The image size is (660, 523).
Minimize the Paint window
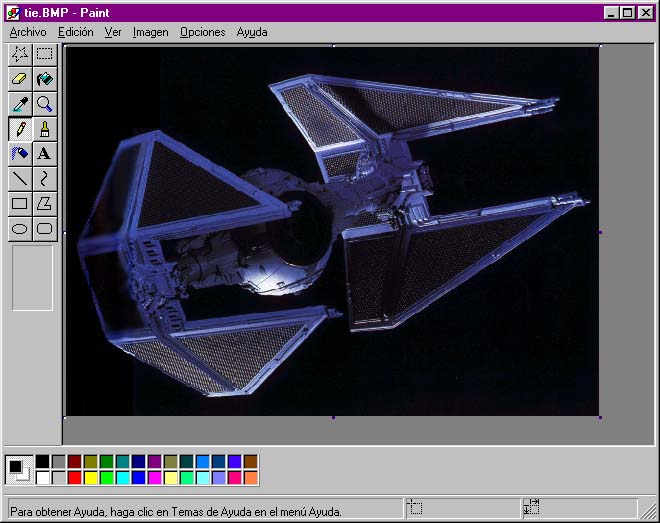pyautogui.click(x=611, y=13)
